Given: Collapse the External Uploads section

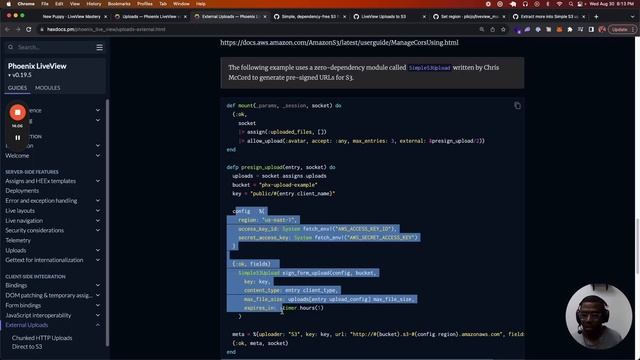Looking at the screenshot, I should tap(98, 325).
